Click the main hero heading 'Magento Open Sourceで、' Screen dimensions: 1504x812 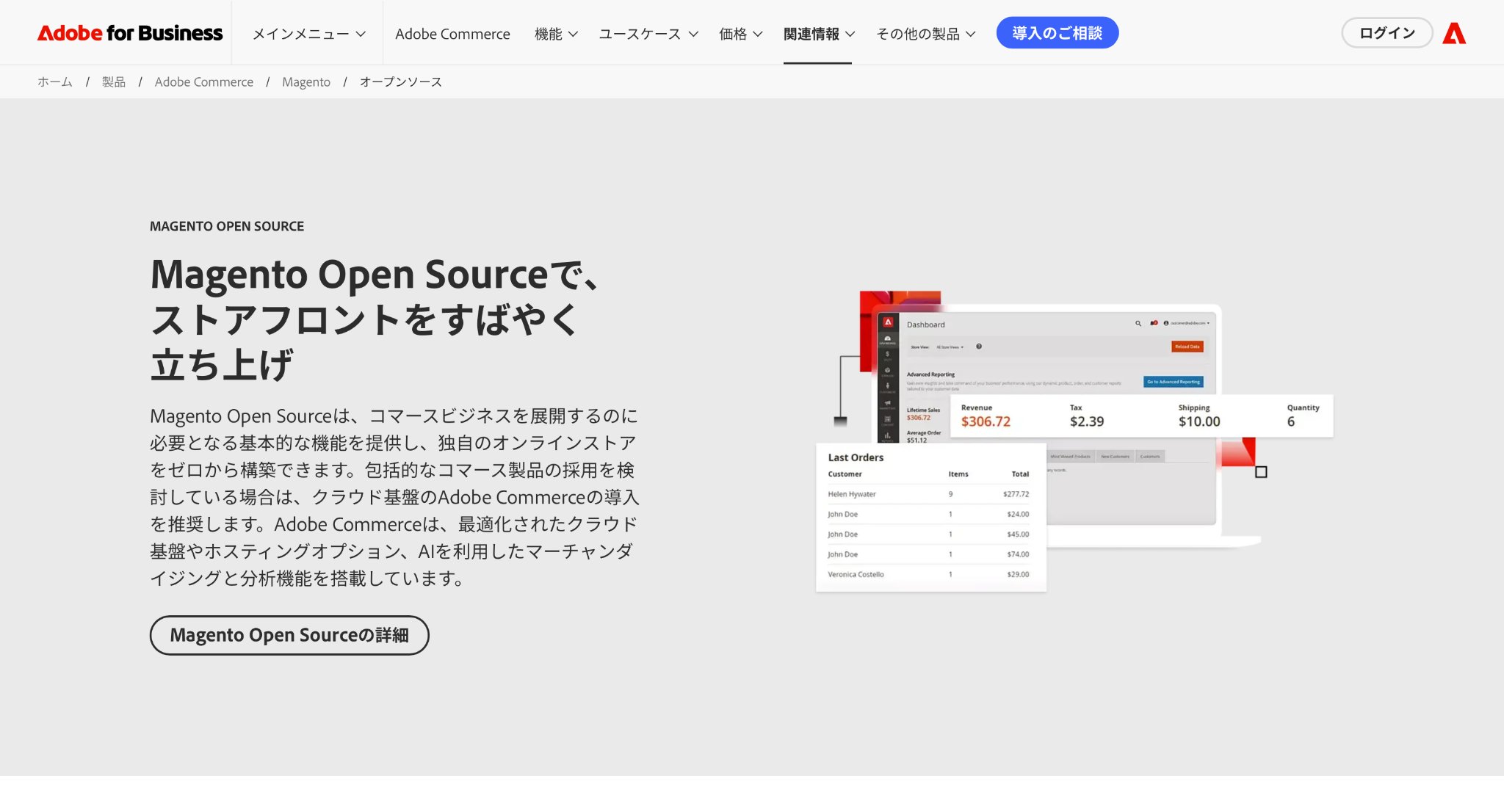pos(375,275)
